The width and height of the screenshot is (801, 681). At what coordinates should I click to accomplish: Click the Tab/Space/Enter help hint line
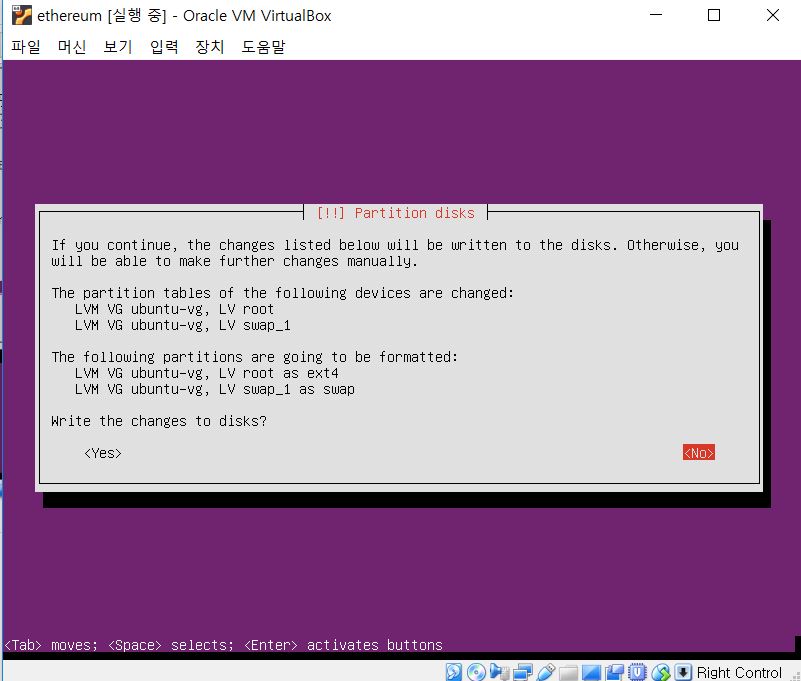point(223,645)
